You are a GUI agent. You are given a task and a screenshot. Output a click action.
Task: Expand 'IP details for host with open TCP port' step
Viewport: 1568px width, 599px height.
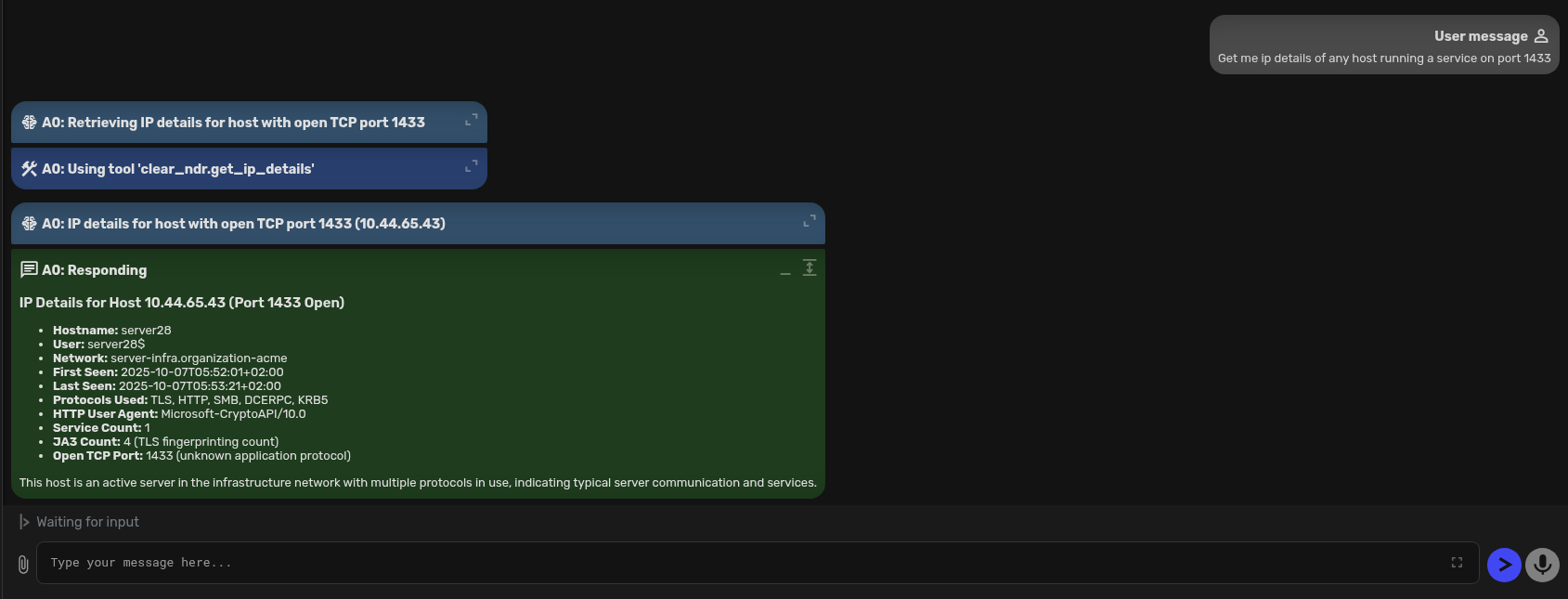point(809,221)
